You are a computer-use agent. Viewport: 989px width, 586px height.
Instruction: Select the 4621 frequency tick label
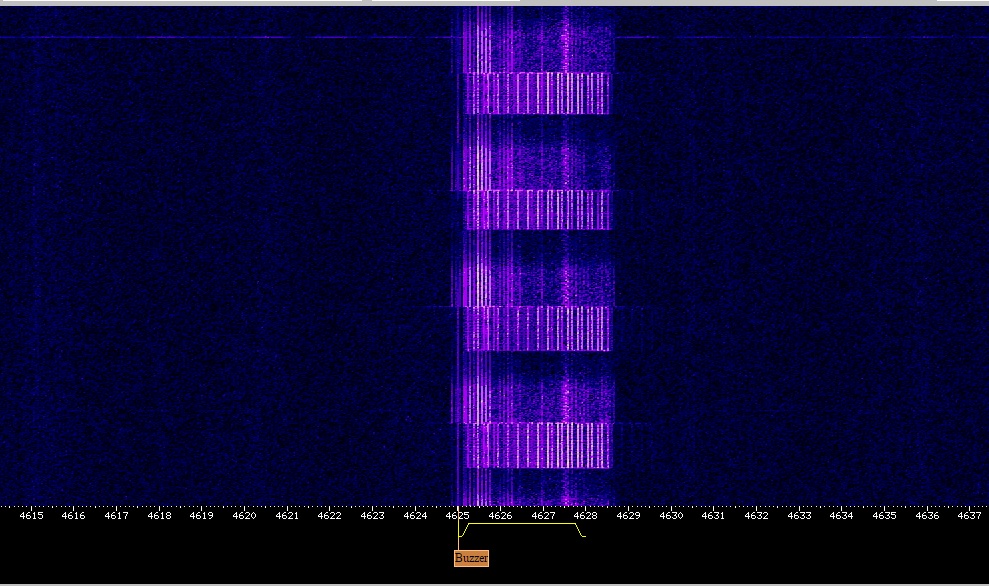pos(287,516)
